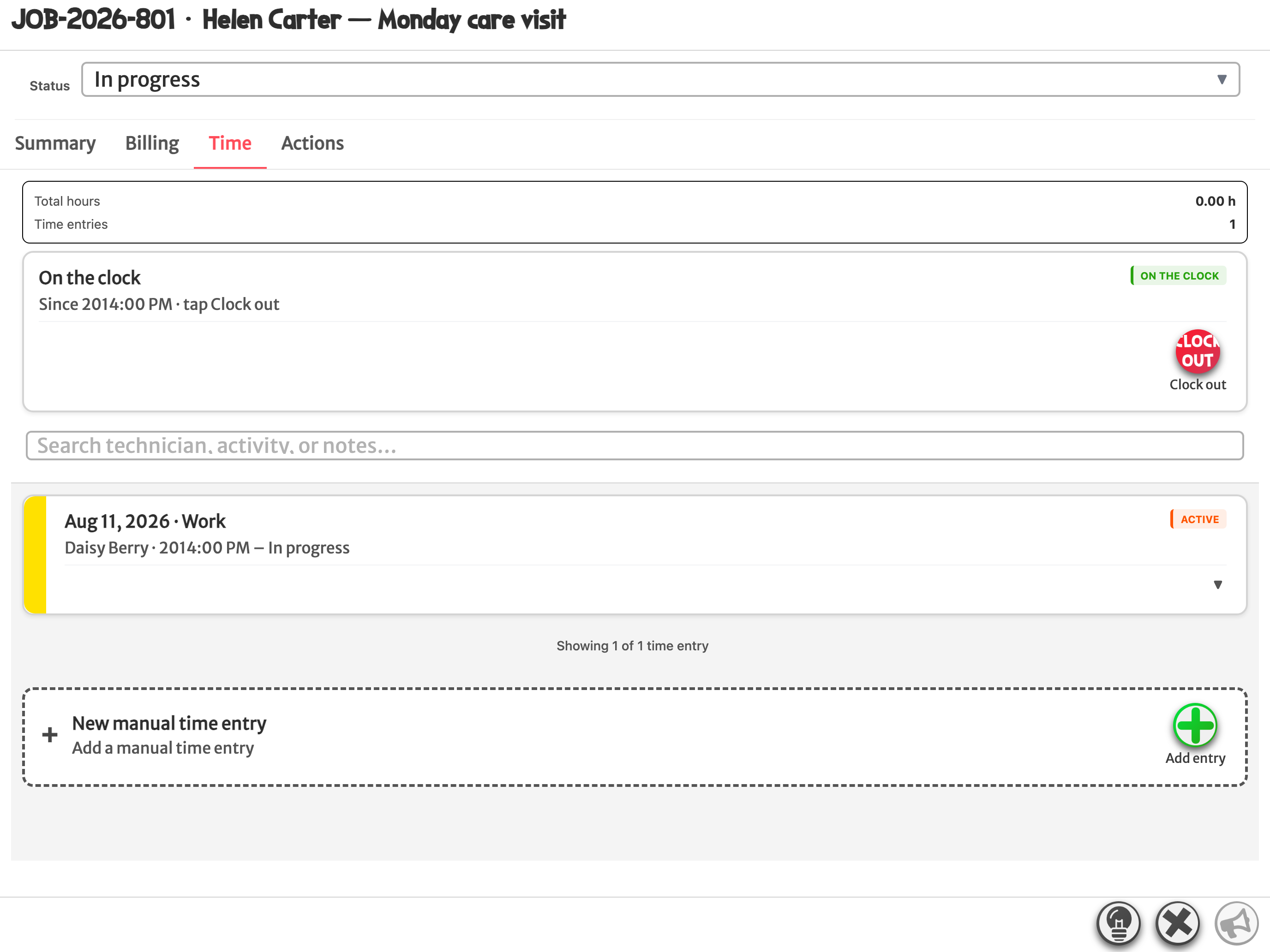Click the Daisy Berry time entry details line
This screenshot has height=952, width=1270.
tap(207, 547)
